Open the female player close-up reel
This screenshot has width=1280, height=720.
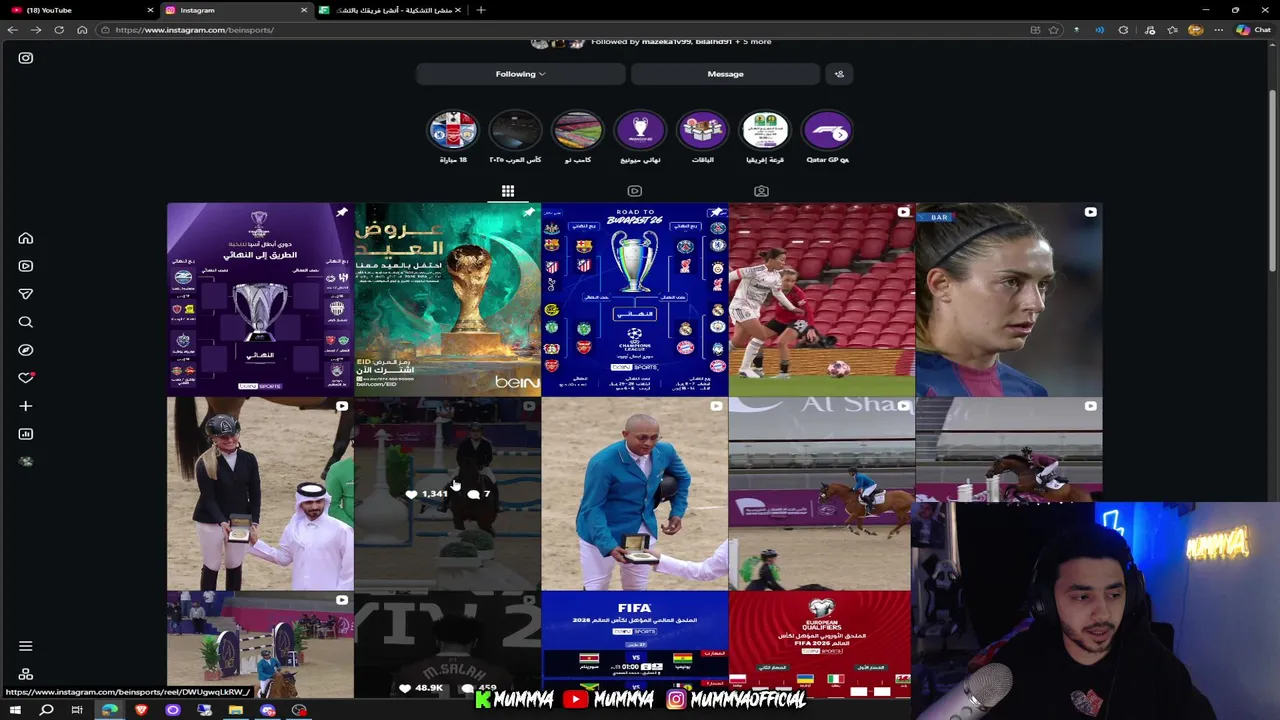click(1009, 300)
